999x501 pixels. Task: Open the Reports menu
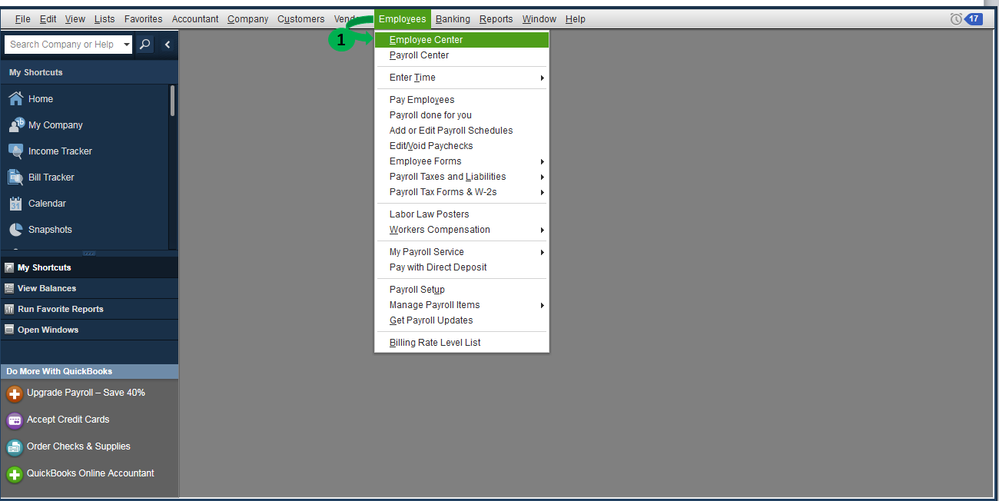click(x=496, y=19)
